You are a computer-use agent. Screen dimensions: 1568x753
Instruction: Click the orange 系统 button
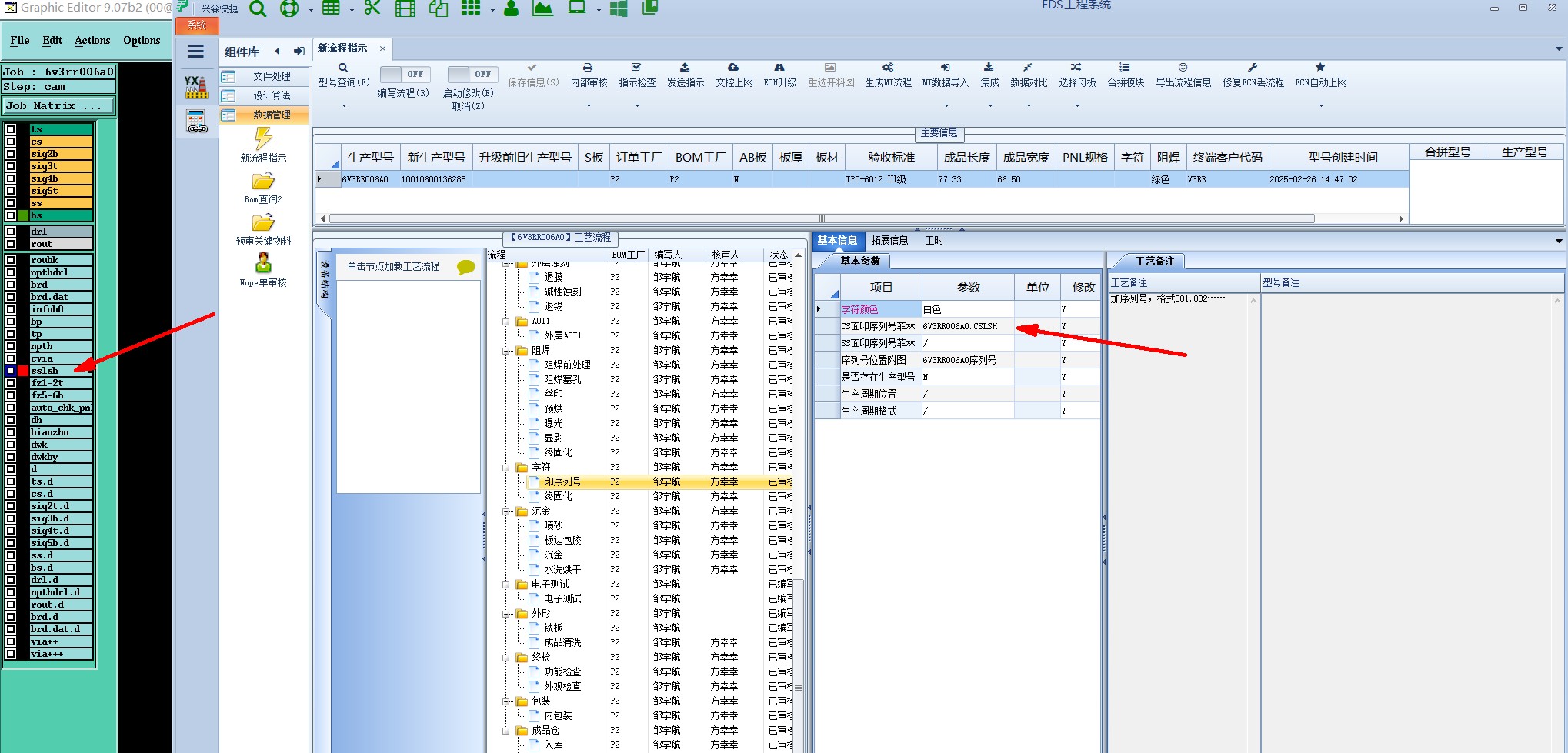click(x=197, y=25)
